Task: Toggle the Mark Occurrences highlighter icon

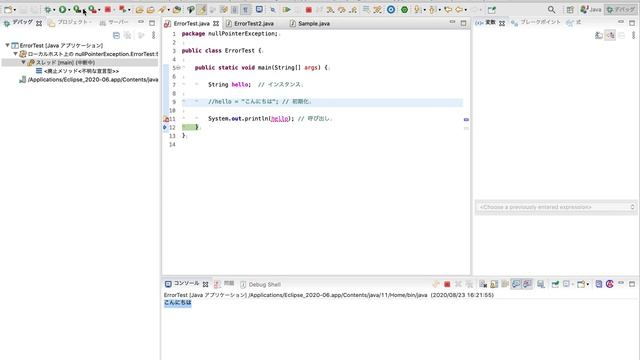Action: (x=202, y=9)
